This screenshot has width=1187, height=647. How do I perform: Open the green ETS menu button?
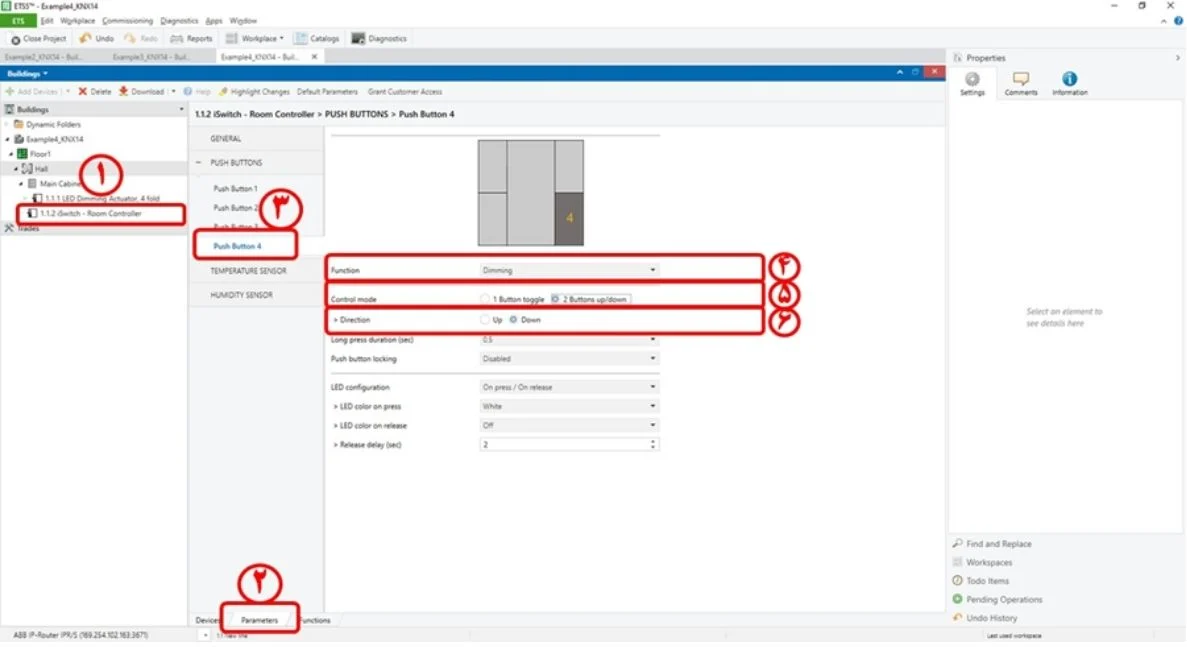18,20
